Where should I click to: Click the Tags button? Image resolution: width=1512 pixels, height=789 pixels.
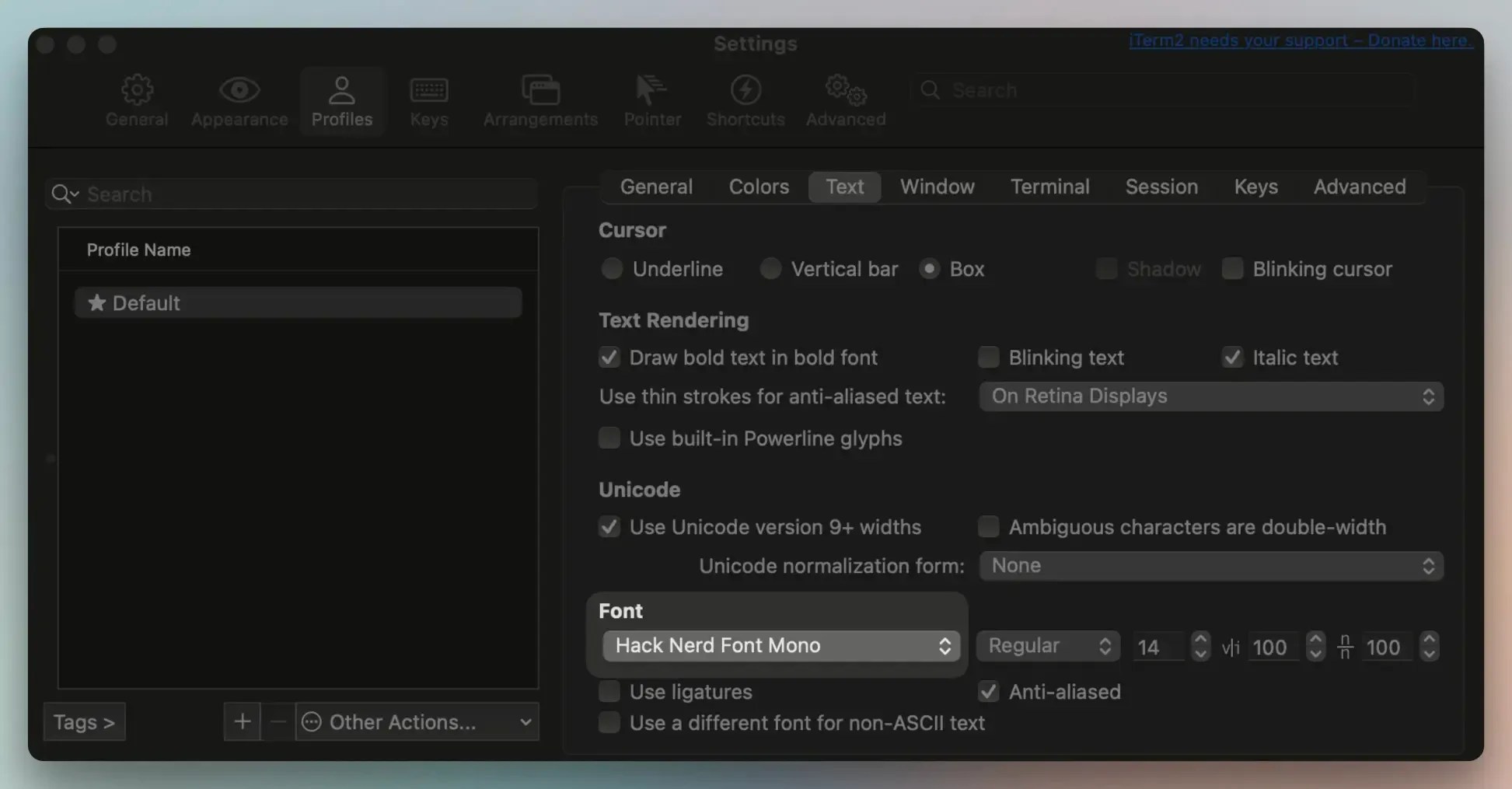click(x=84, y=721)
